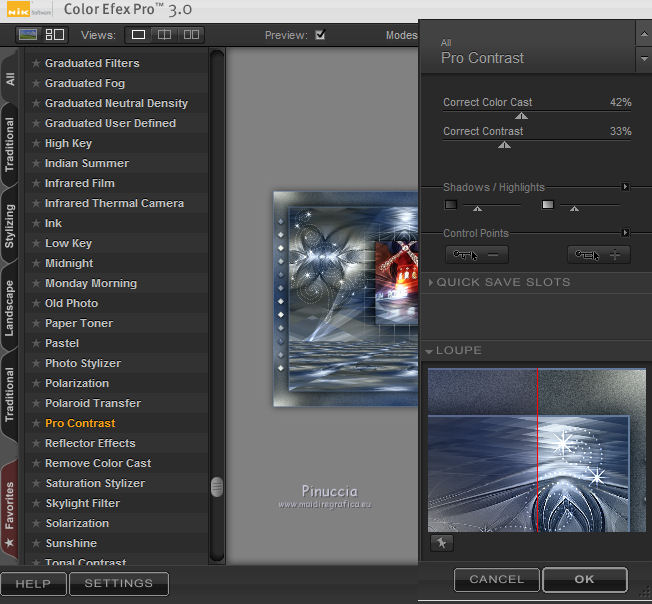Open the Stylizing category tab
This screenshot has height=604, width=652.
coord(9,226)
